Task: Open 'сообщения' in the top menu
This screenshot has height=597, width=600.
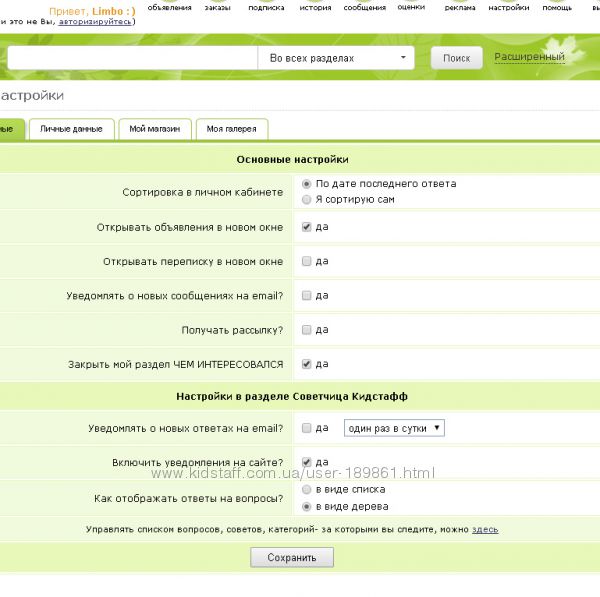Action: click(x=364, y=7)
